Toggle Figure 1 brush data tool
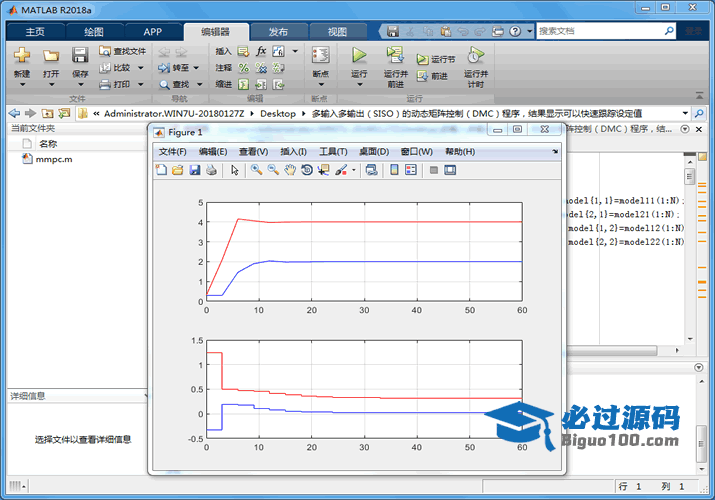 (341, 170)
